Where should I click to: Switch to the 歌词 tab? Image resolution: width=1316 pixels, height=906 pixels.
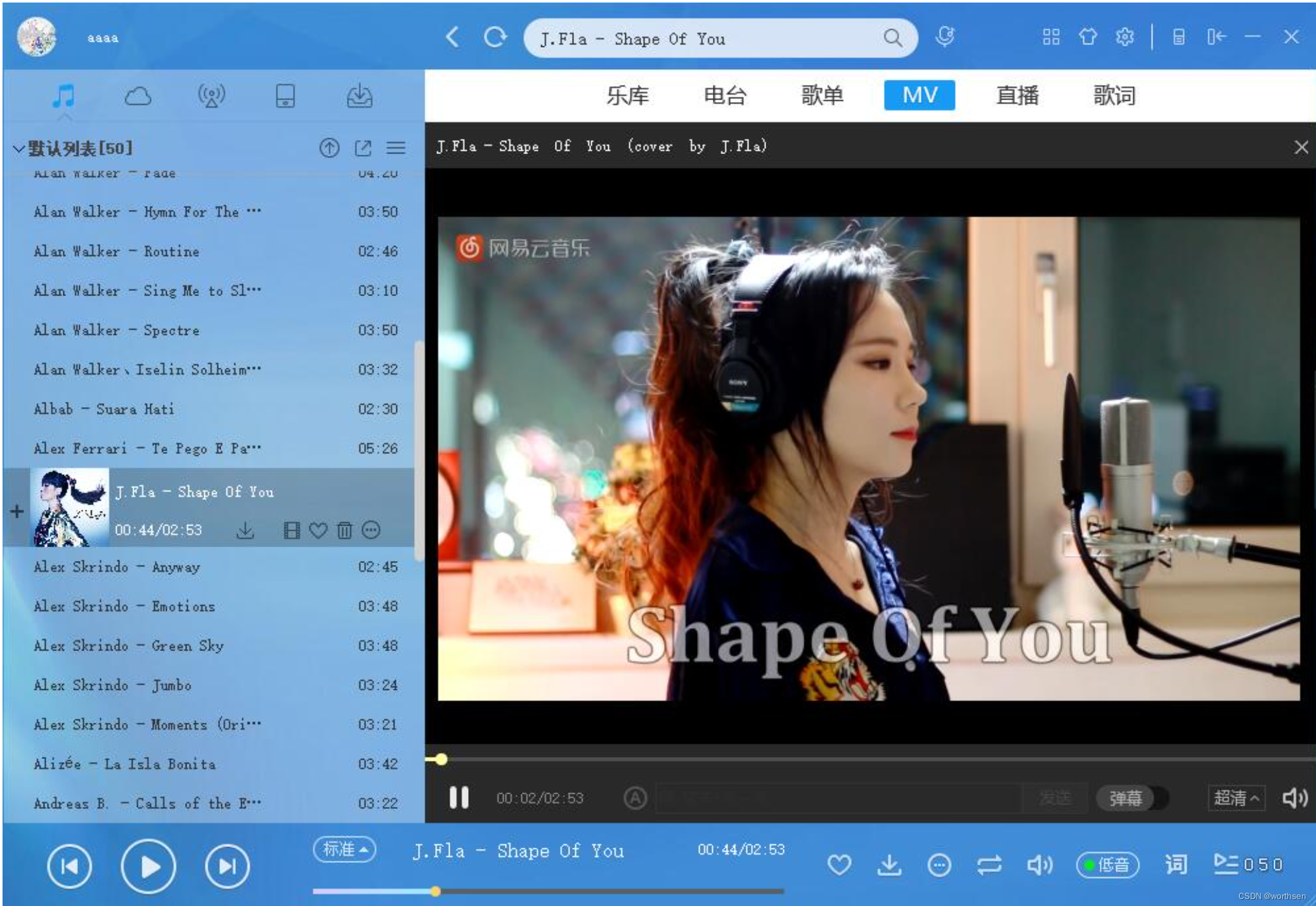click(x=1114, y=96)
